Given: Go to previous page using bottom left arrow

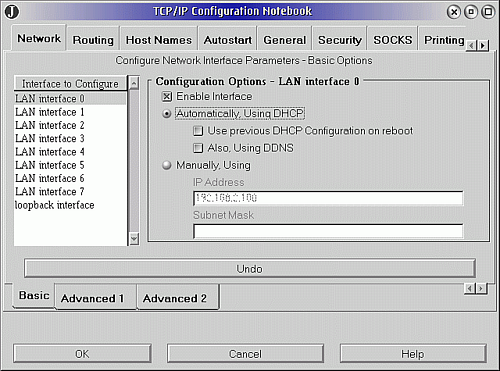Looking at the screenshot, I should pos(469,288).
